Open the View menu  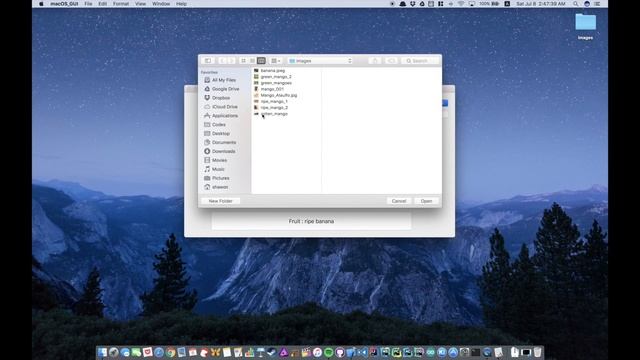point(140,4)
